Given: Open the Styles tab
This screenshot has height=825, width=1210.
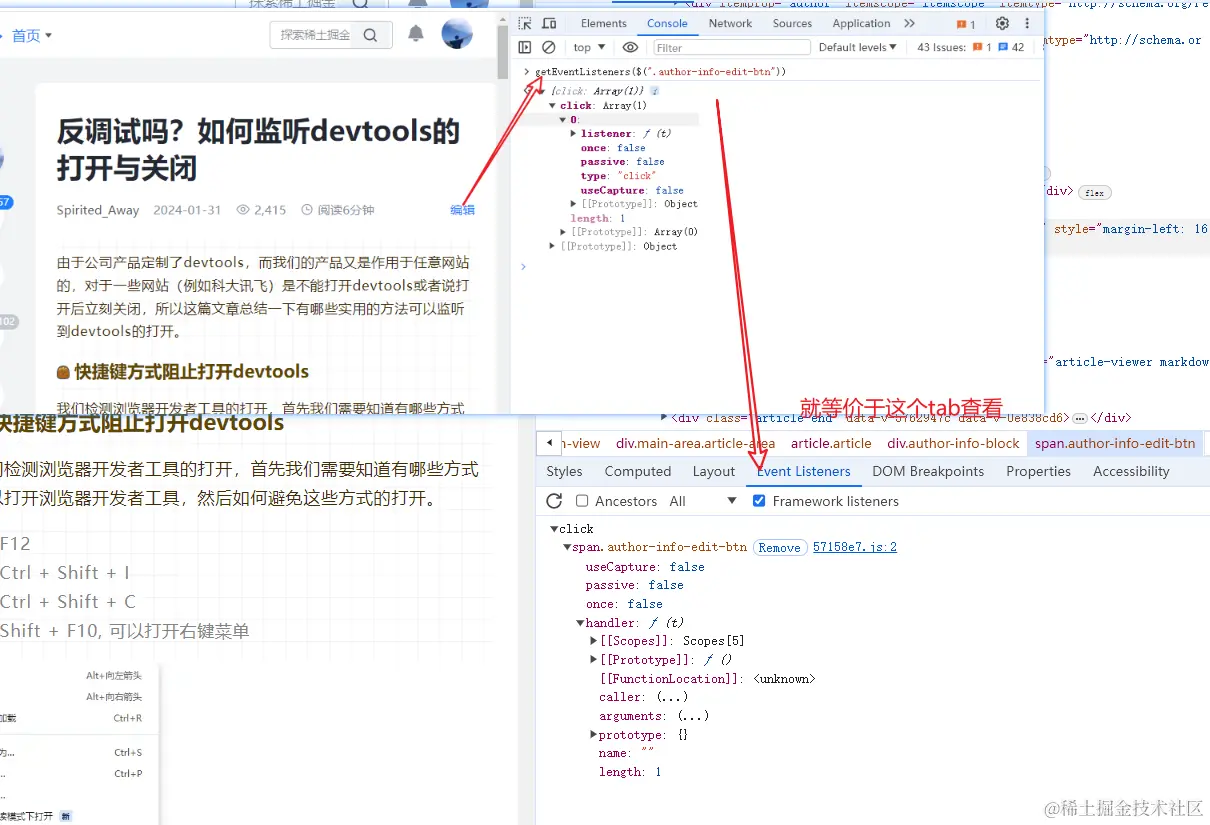Looking at the screenshot, I should pyautogui.click(x=564, y=471).
